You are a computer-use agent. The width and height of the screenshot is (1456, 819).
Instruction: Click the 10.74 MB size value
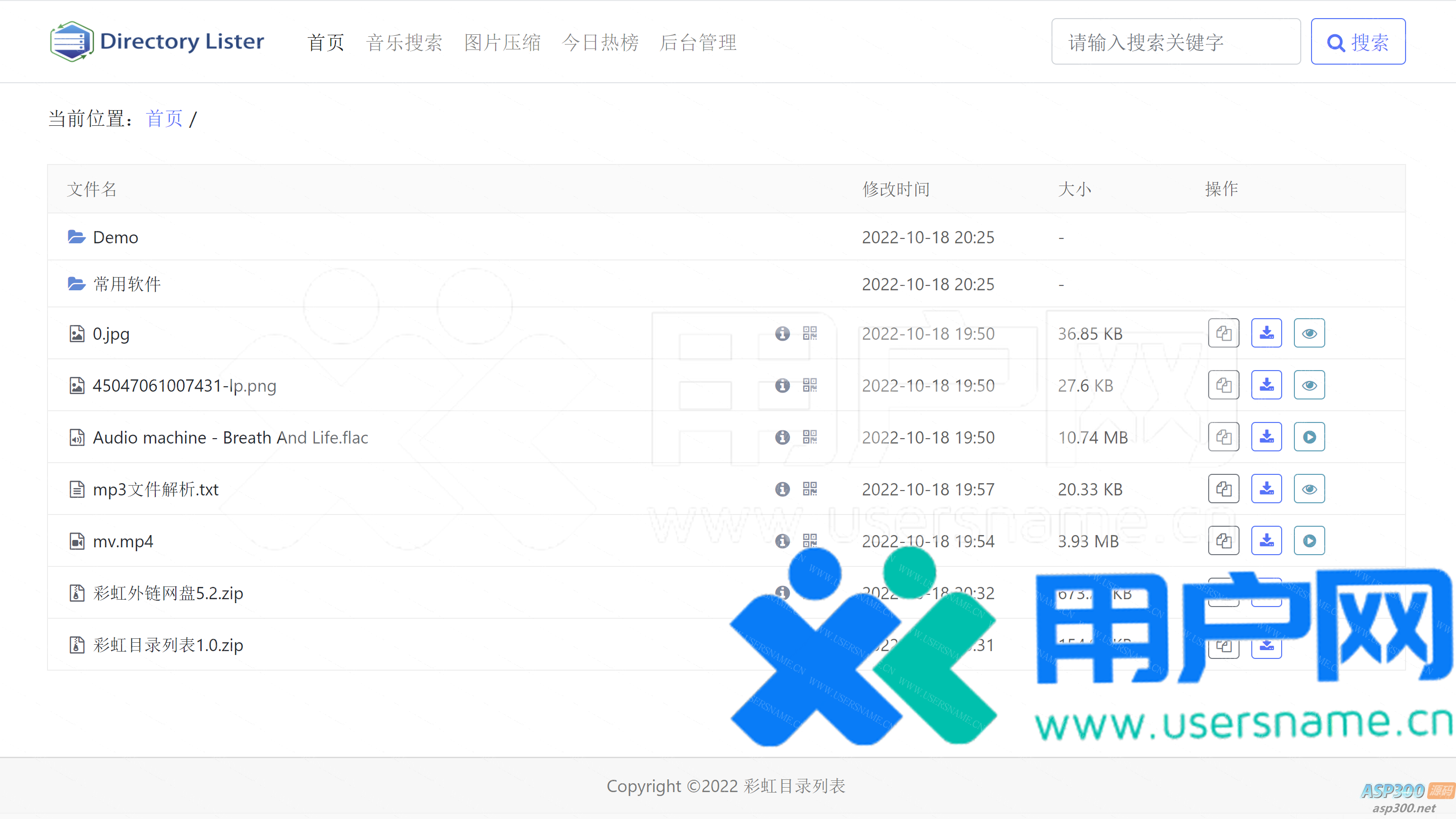pyautogui.click(x=1093, y=438)
